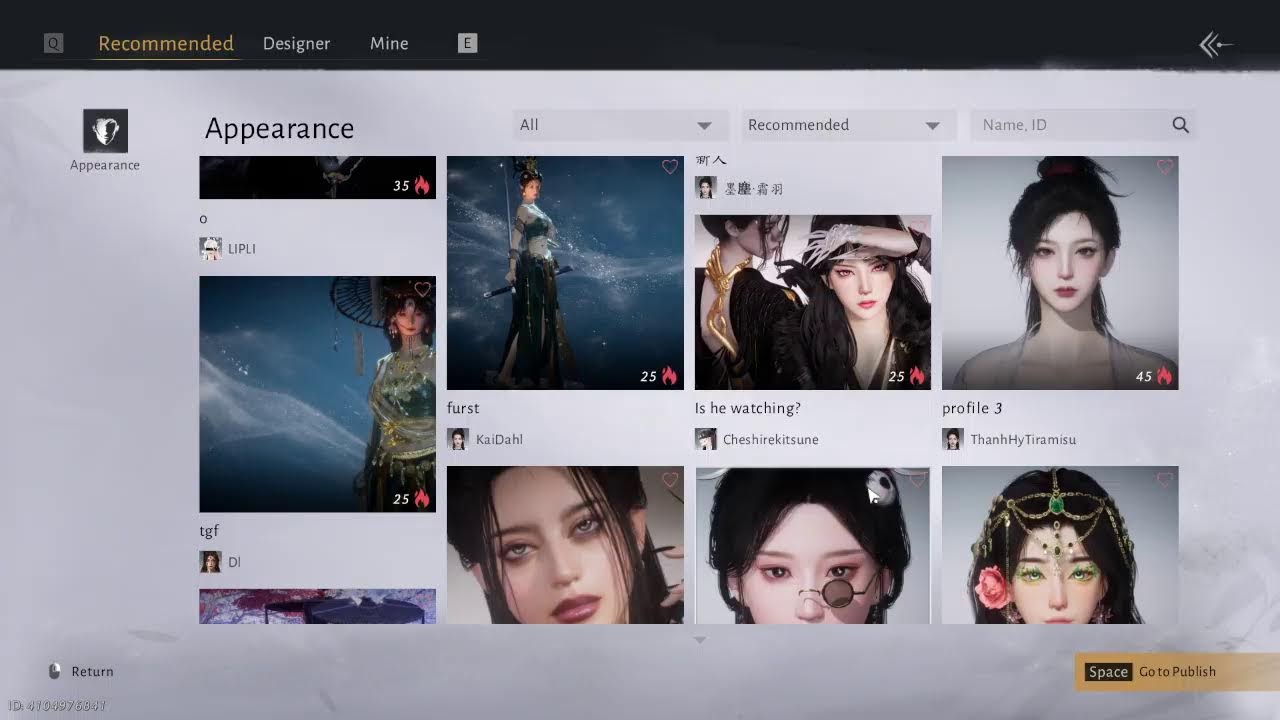Favorite the gold headdress portrait heart

[1165, 480]
